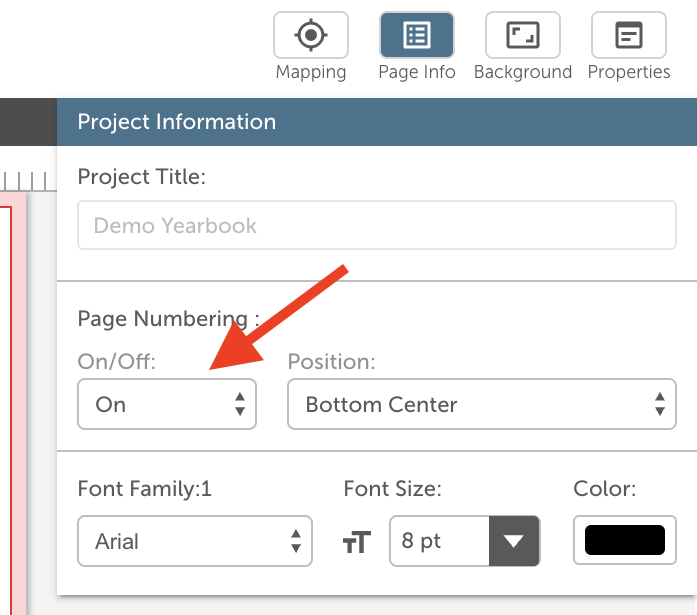The height and width of the screenshot is (615, 697).
Task: Click the Page Info label text
Action: [417, 72]
